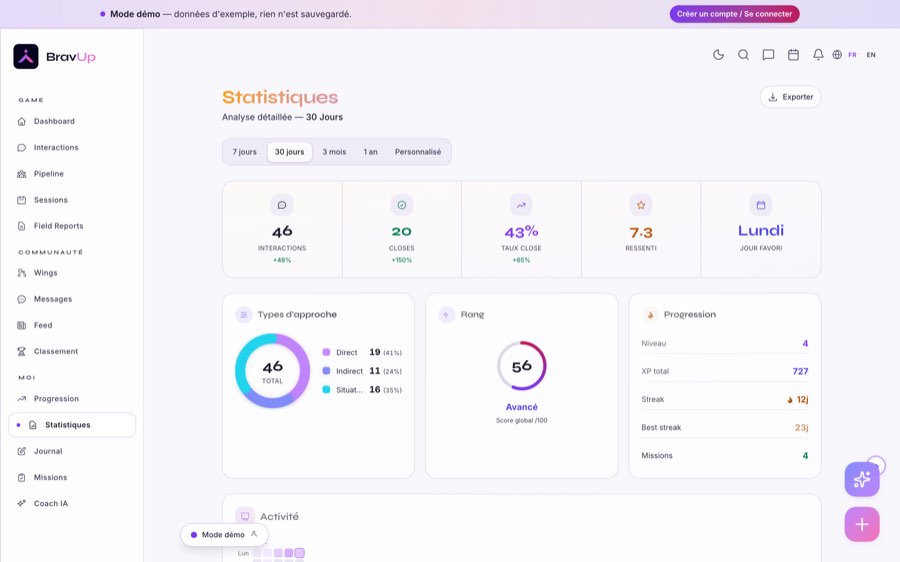
Task: Open chat bubble icon in header
Action: (768, 55)
